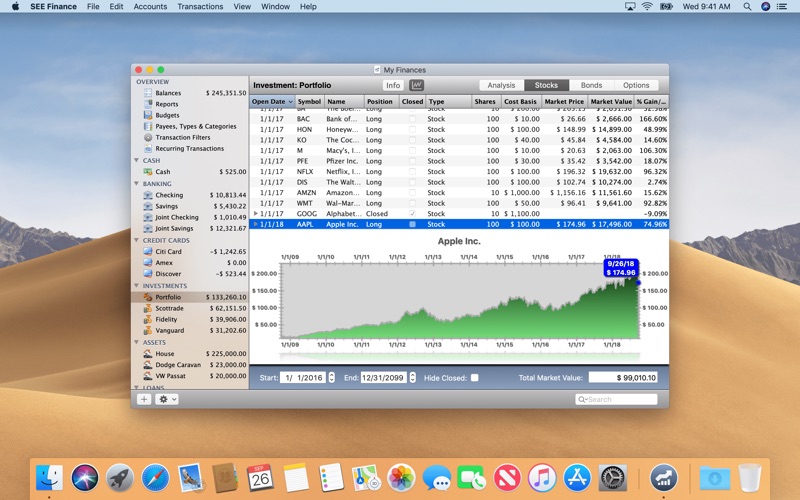Screen dimensions: 800x500
Task: Open Payees, Types & Categories icon
Action: coord(148,126)
